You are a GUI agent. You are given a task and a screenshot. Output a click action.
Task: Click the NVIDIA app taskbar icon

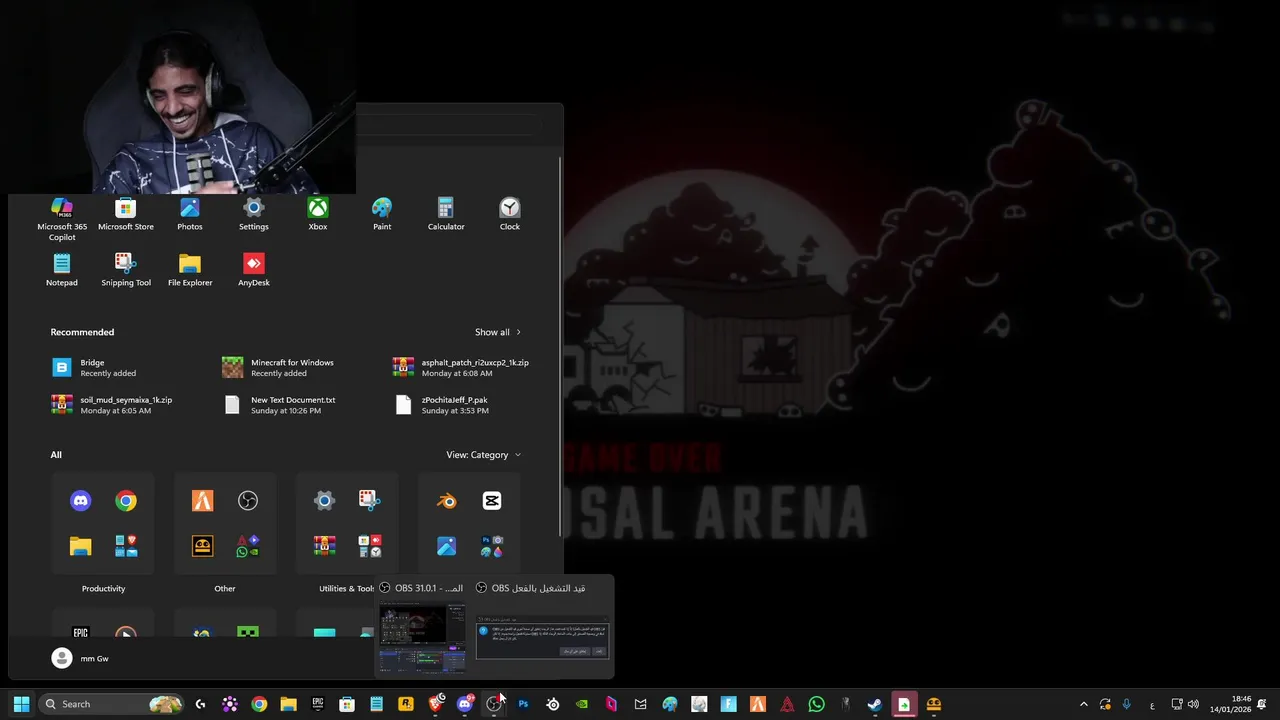(582, 704)
